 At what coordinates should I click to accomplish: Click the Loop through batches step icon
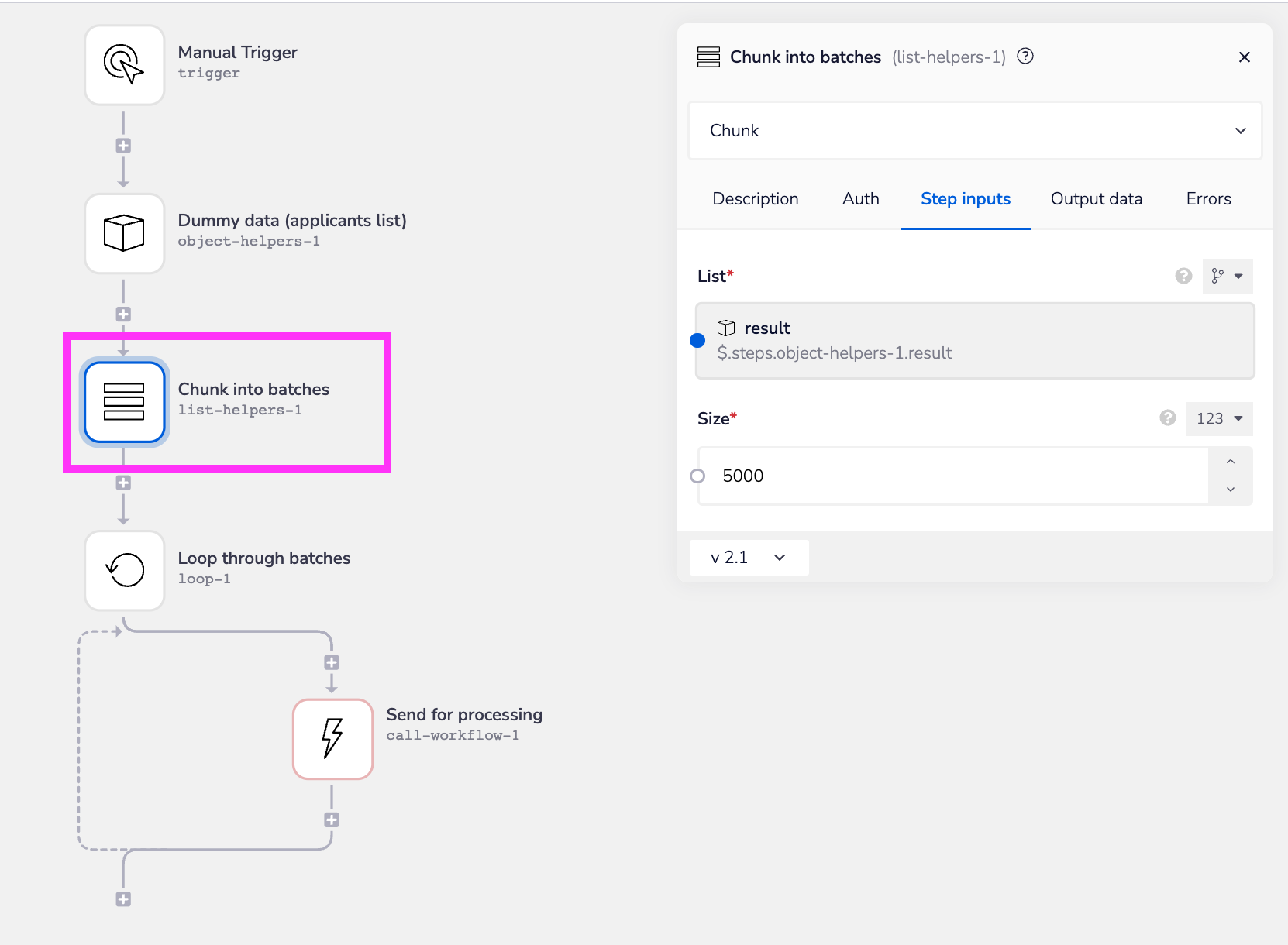click(124, 571)
